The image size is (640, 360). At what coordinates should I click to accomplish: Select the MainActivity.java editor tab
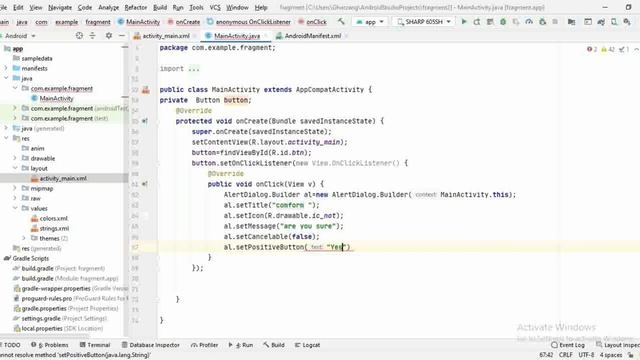[x=237, y=36]
